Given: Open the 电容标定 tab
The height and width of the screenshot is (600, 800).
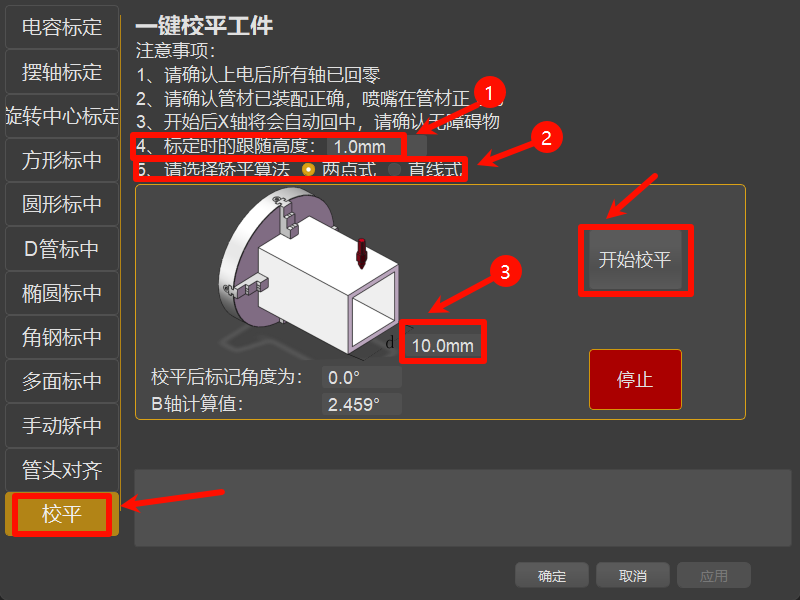Looking at the screenshot, I should (x=62, y=28).
